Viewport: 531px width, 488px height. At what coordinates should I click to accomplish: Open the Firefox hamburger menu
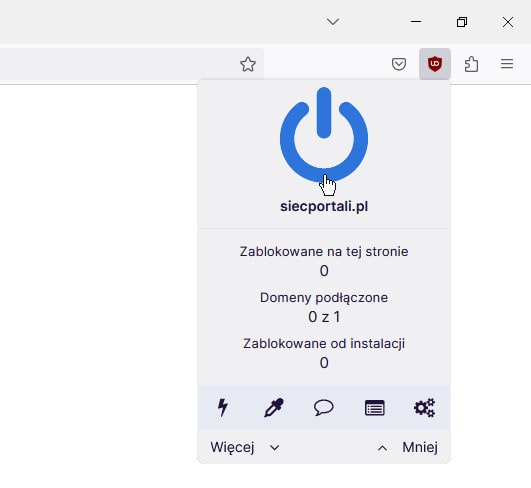(507, 64)
